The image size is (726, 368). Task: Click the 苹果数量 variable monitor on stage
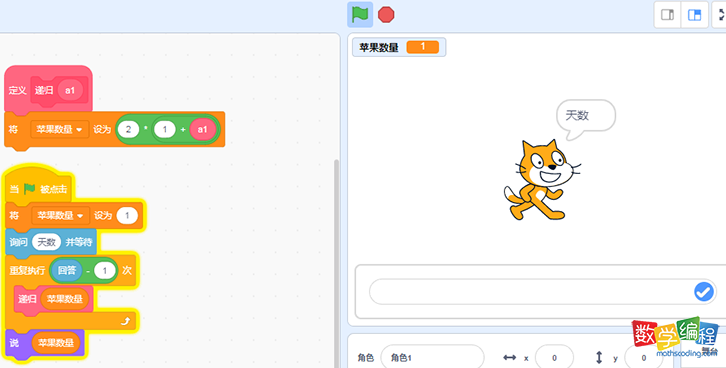pos(399,47)
